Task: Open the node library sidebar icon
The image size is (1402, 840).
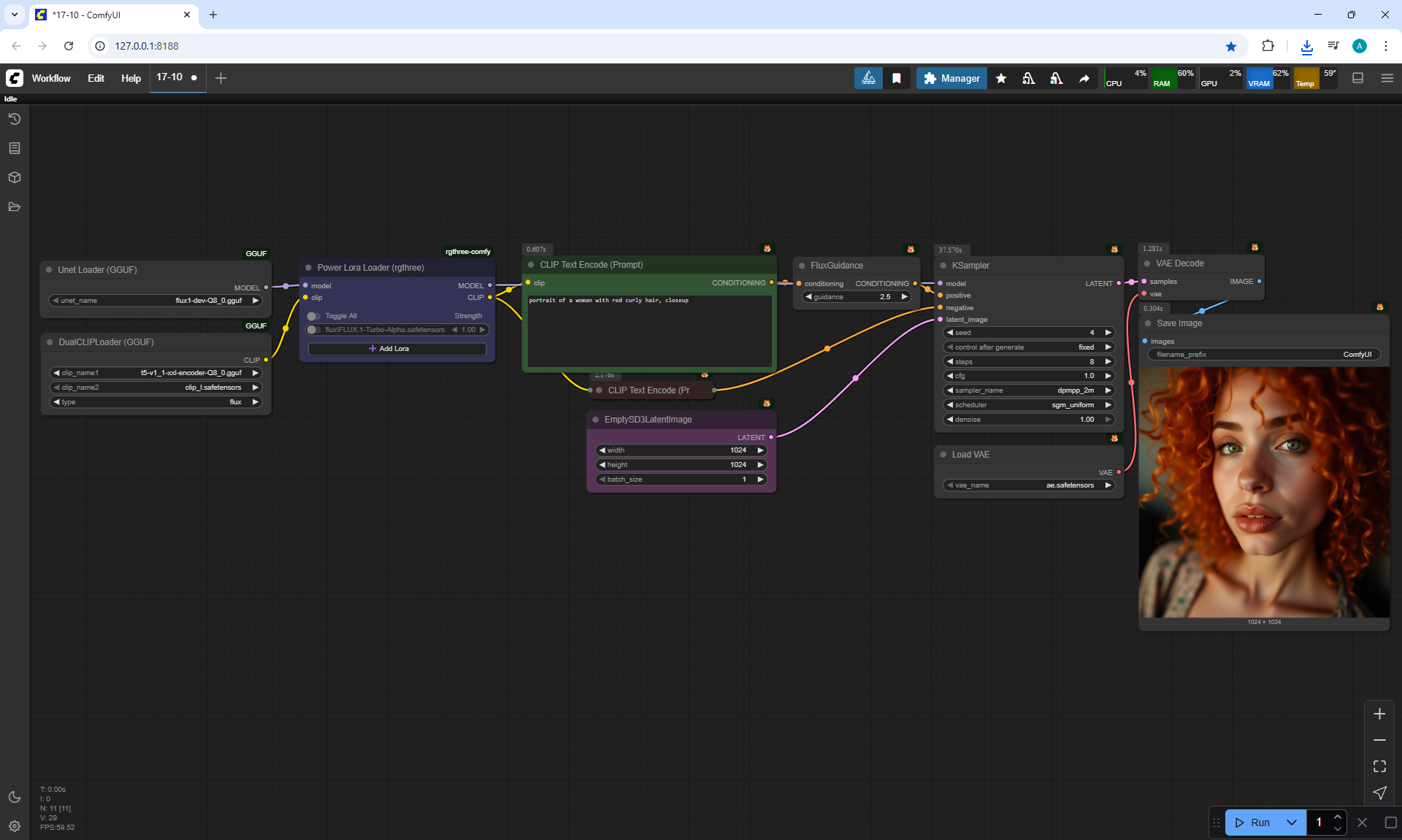Action: tap(15, 148)
